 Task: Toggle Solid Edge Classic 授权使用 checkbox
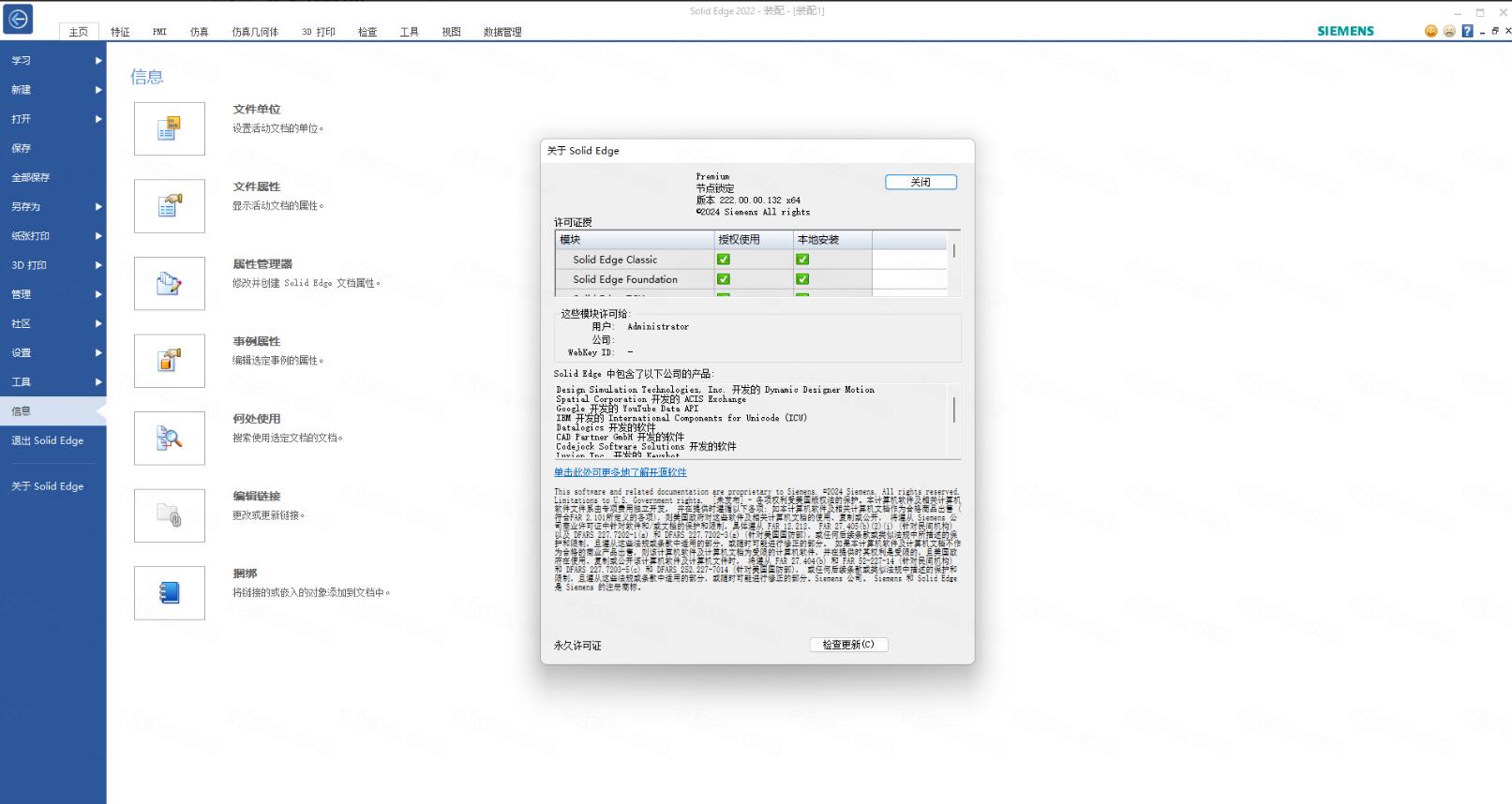click(x=723, y=260)
